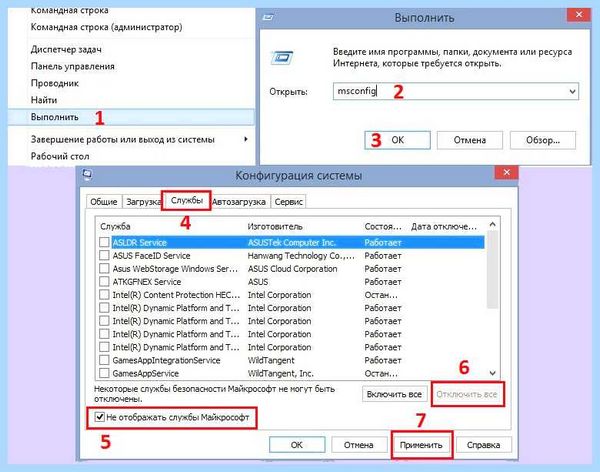Click services list scrollbar down arrow

coord(492,373)
